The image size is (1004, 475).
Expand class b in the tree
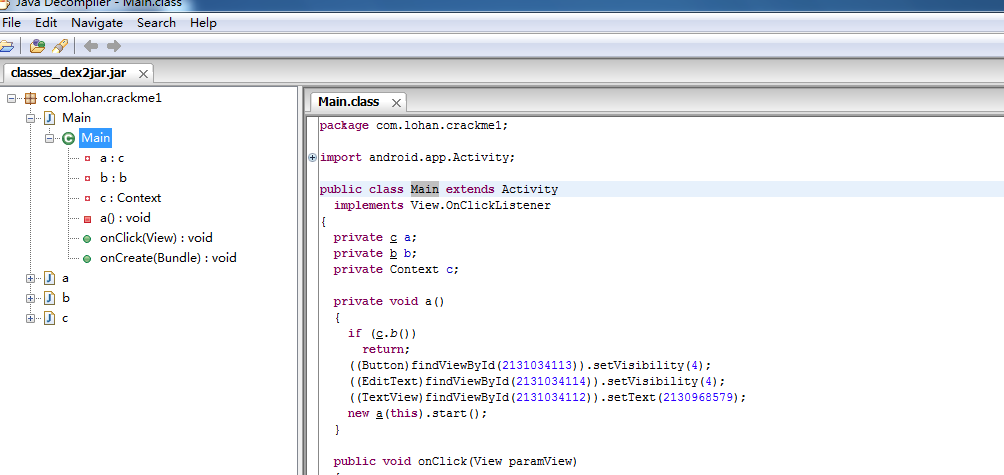tap(31, 298)
